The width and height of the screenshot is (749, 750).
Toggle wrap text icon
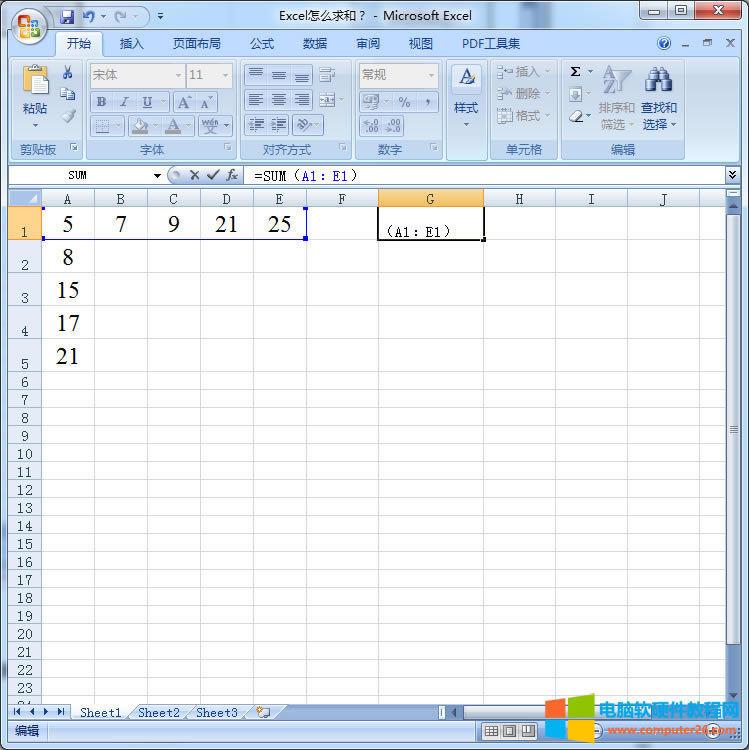pyautogui.click(x=327, y=74)
